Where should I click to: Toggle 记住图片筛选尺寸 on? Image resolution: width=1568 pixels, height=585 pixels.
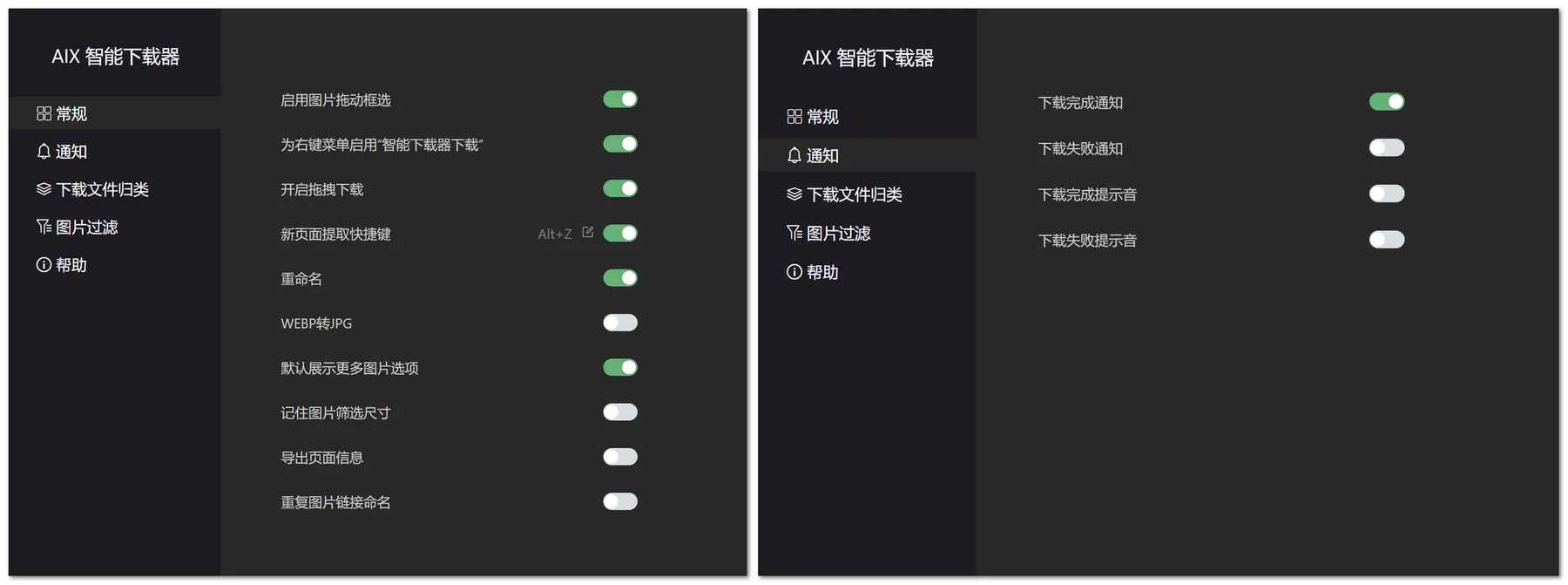(620, 412)
